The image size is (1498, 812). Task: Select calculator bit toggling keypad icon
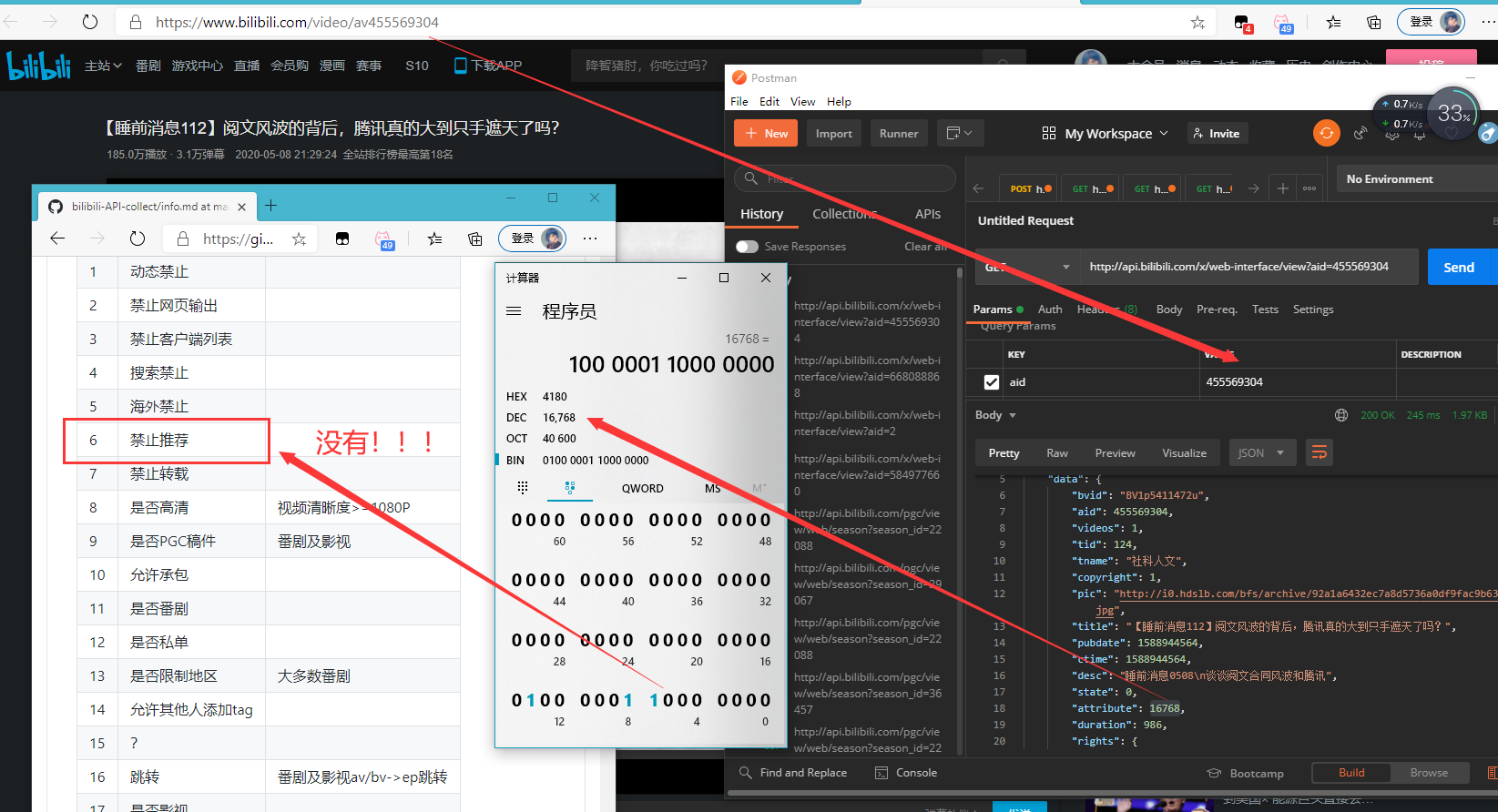(x=570, y=488)
